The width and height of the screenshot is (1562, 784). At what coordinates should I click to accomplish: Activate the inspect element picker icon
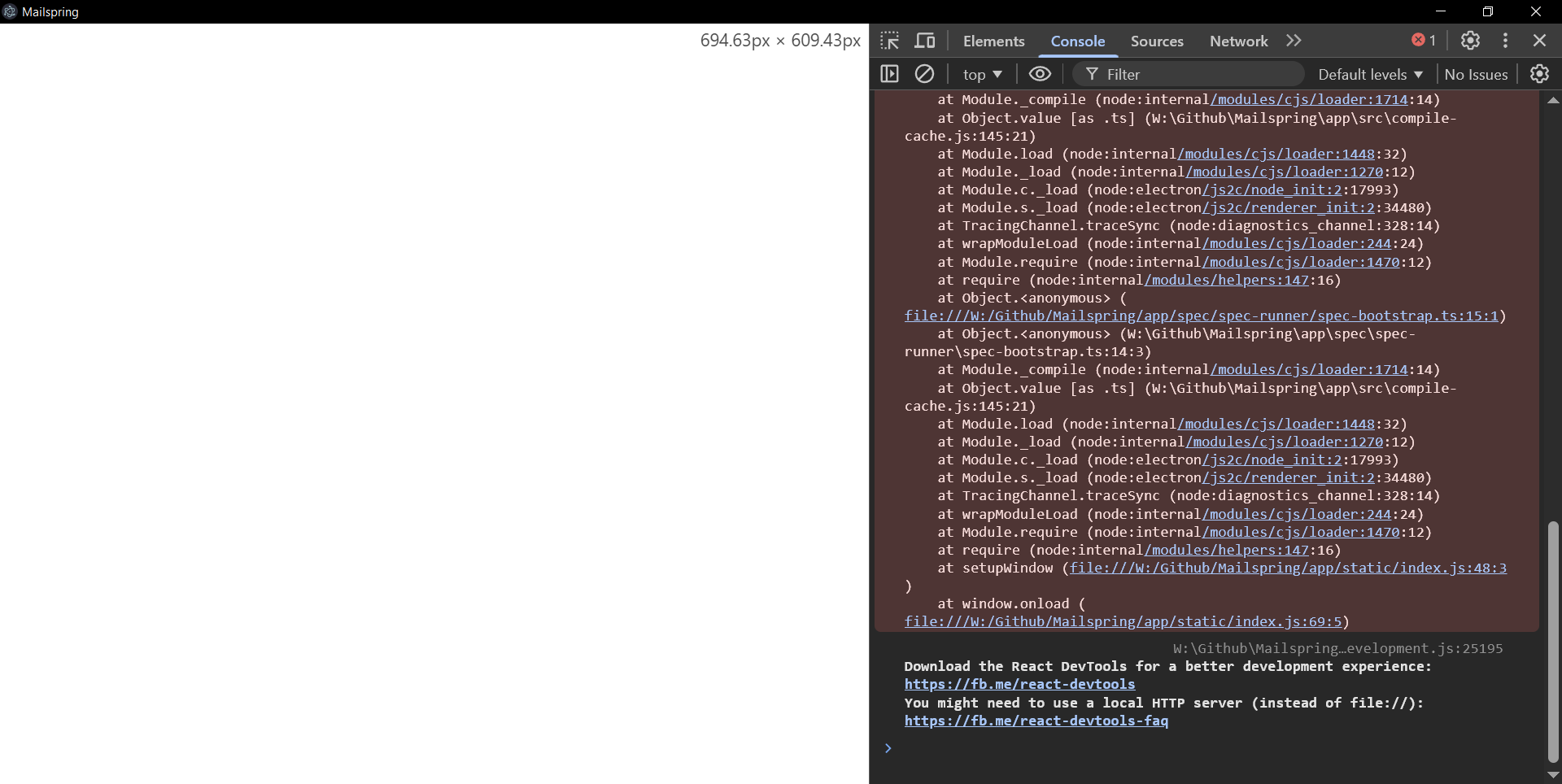point(889,41)
